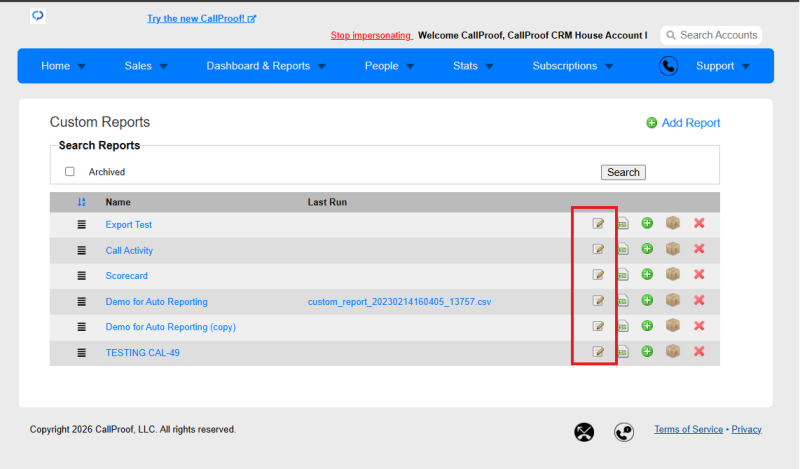Click the green plus icon on Scorecard row
This screenshot has width=800, height=469.
(647, 274)
